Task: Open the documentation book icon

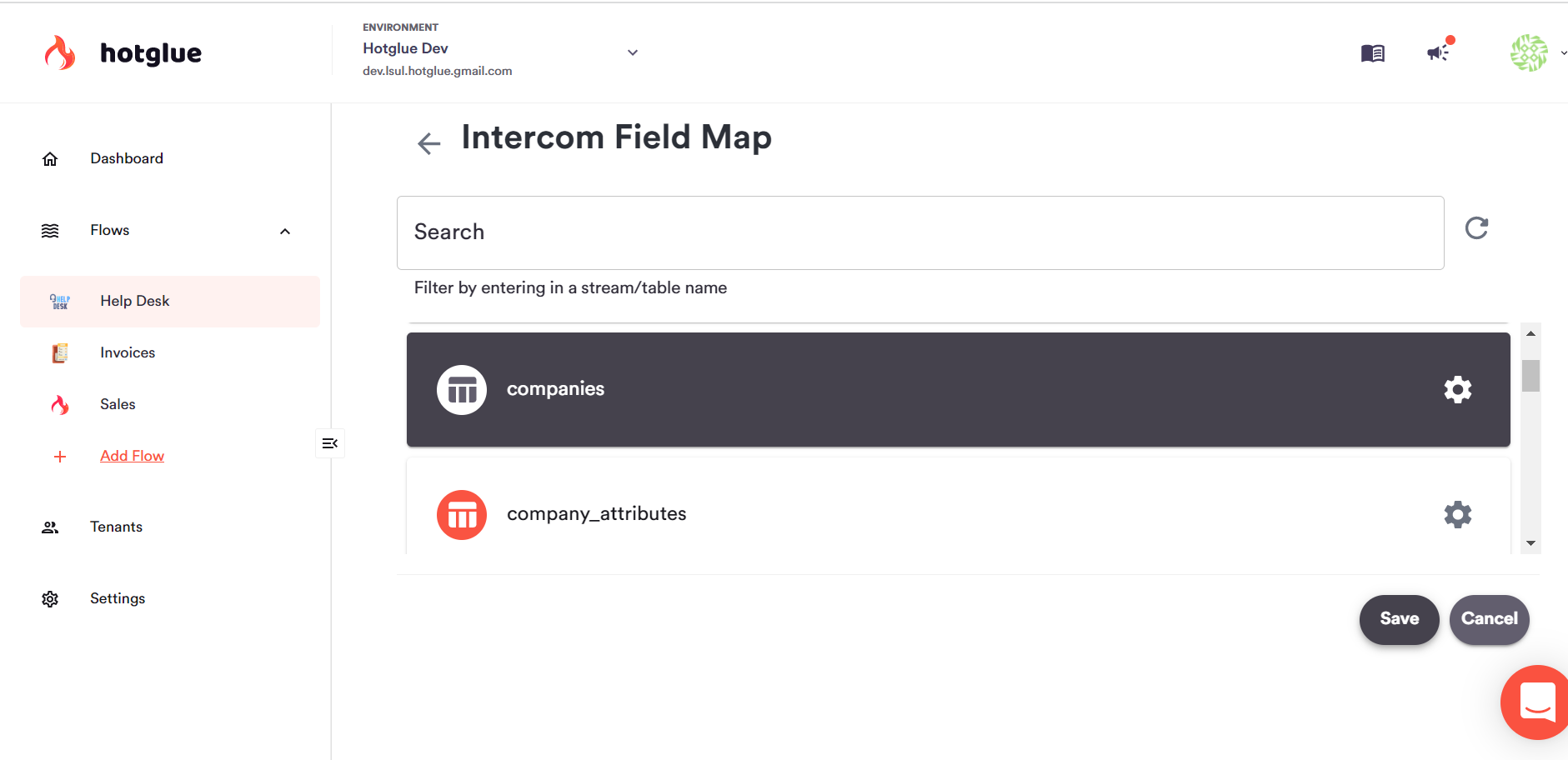Action: pyautogui.click(x=1372, y=53)
